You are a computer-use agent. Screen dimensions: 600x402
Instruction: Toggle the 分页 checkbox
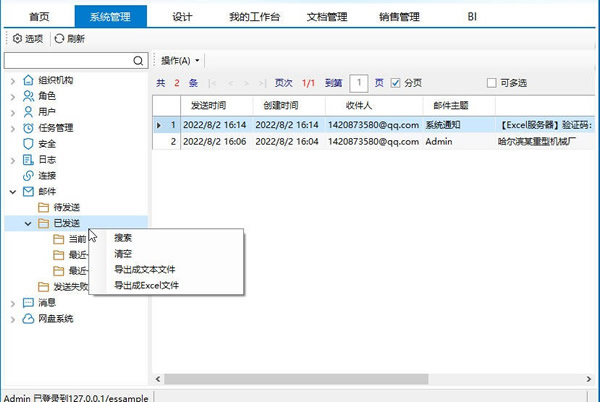click(x=396, y=82)
